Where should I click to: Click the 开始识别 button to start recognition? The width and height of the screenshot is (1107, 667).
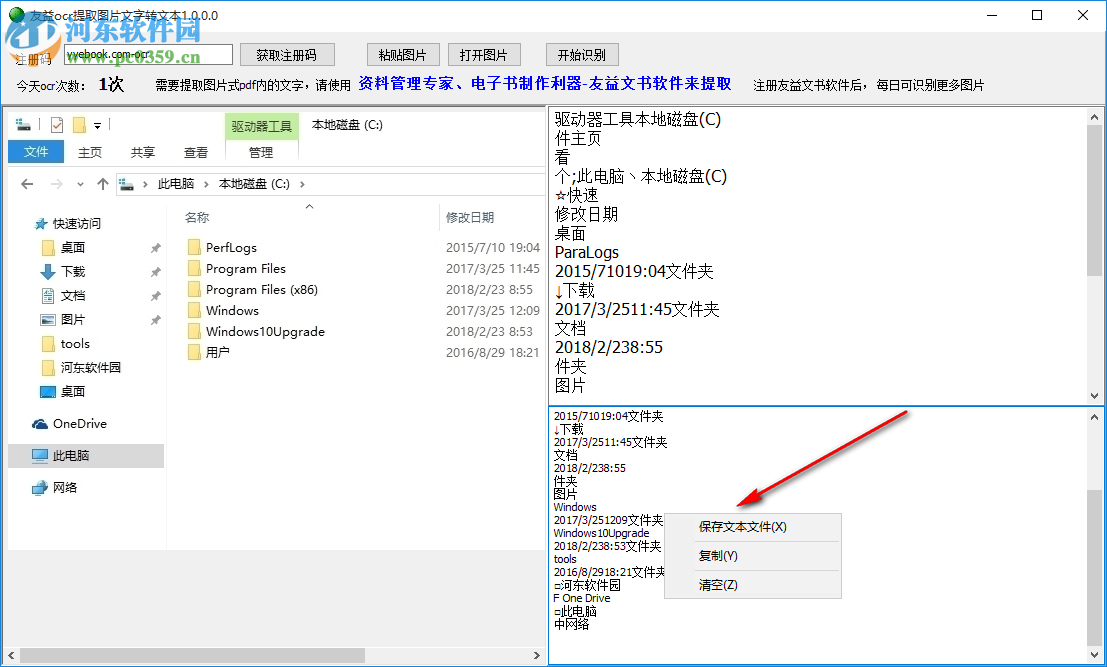click(x=582, y=54)
